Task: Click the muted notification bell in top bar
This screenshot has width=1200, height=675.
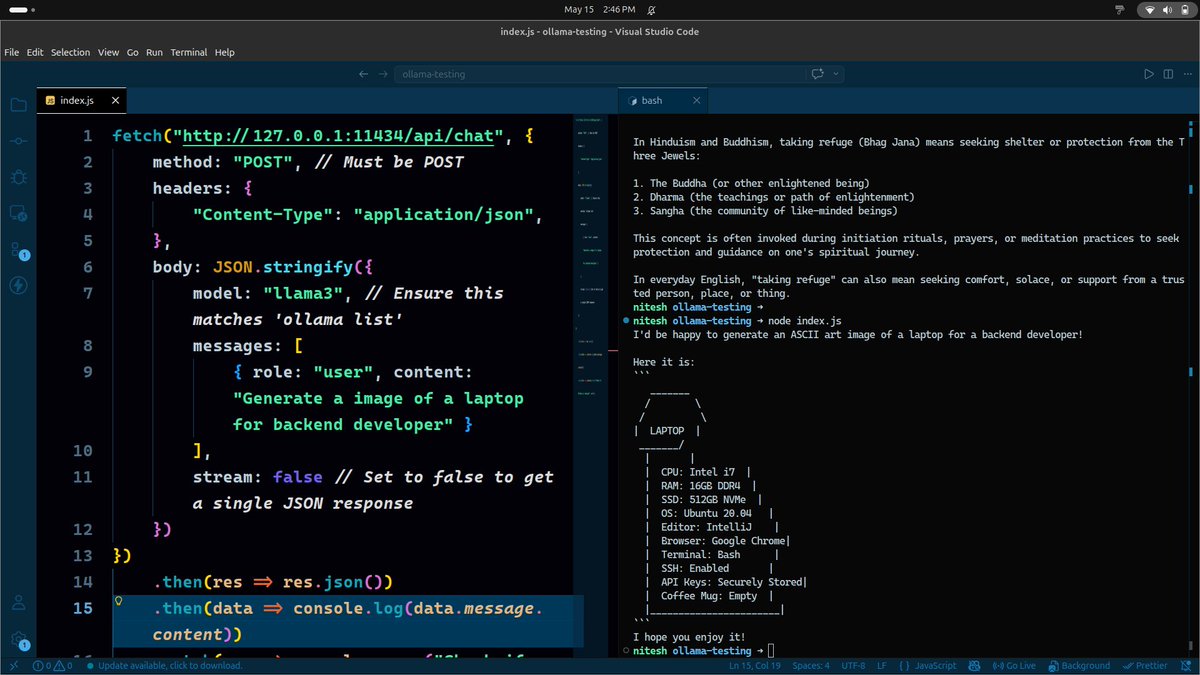Action: 652,10
